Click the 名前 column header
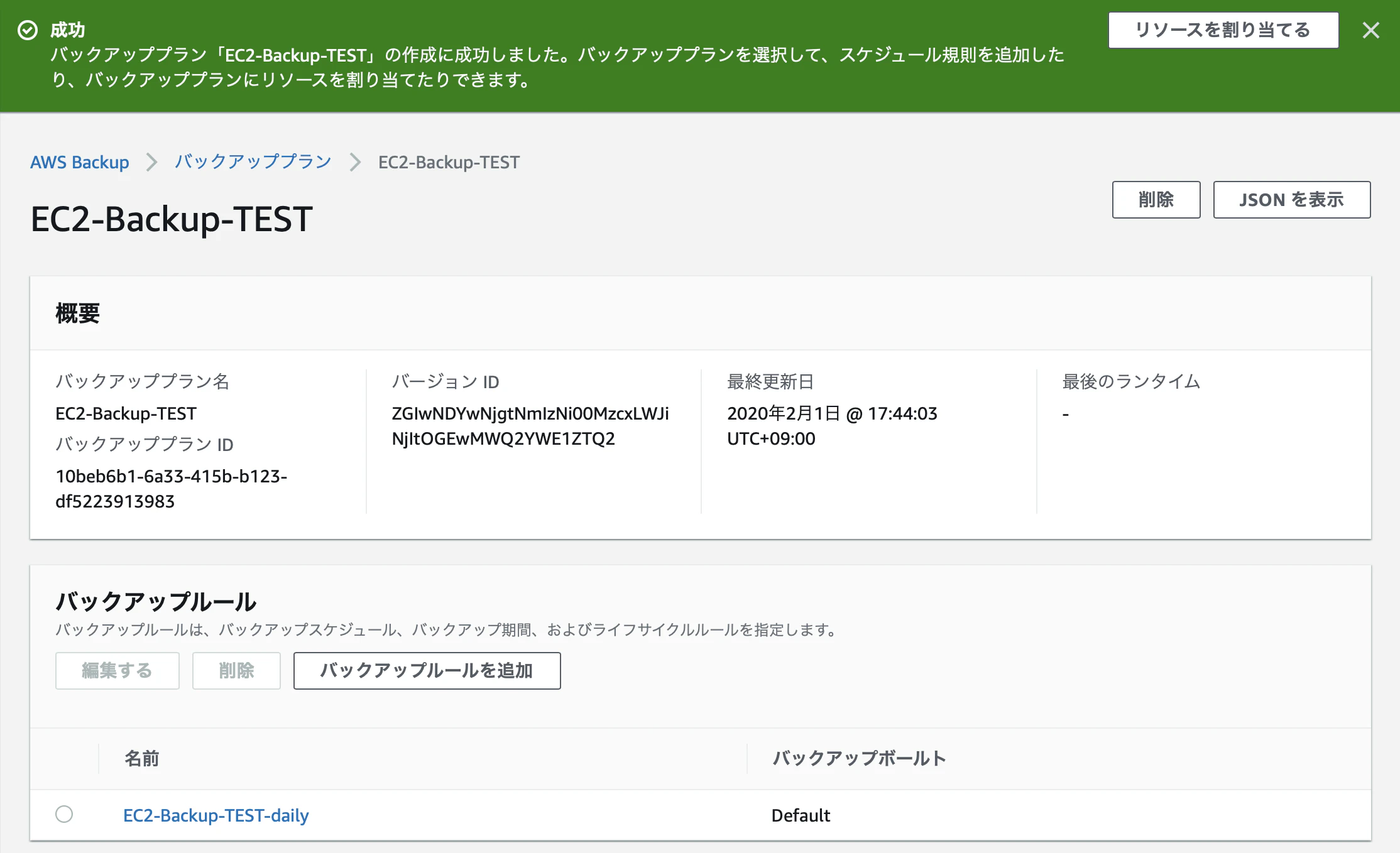The height and width of the screenshot is (853, 1400). (x=141, y=758)
